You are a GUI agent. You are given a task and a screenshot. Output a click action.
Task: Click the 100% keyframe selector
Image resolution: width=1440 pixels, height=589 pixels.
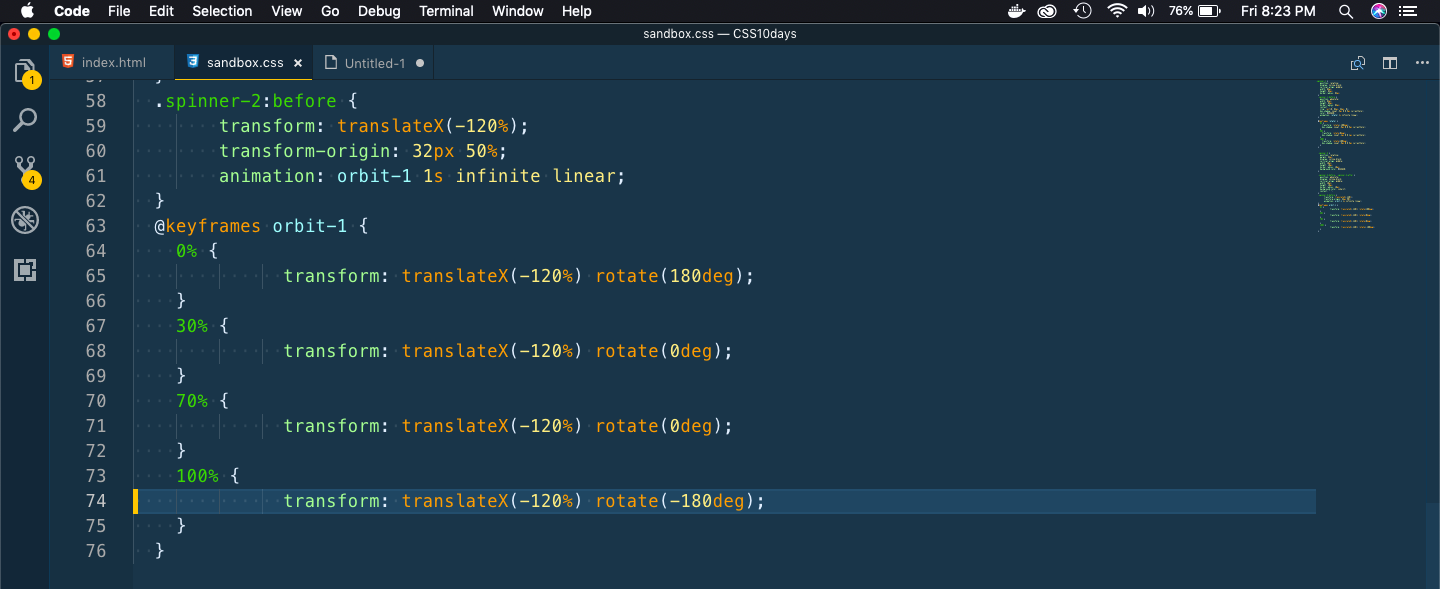(x=197, y=476)
